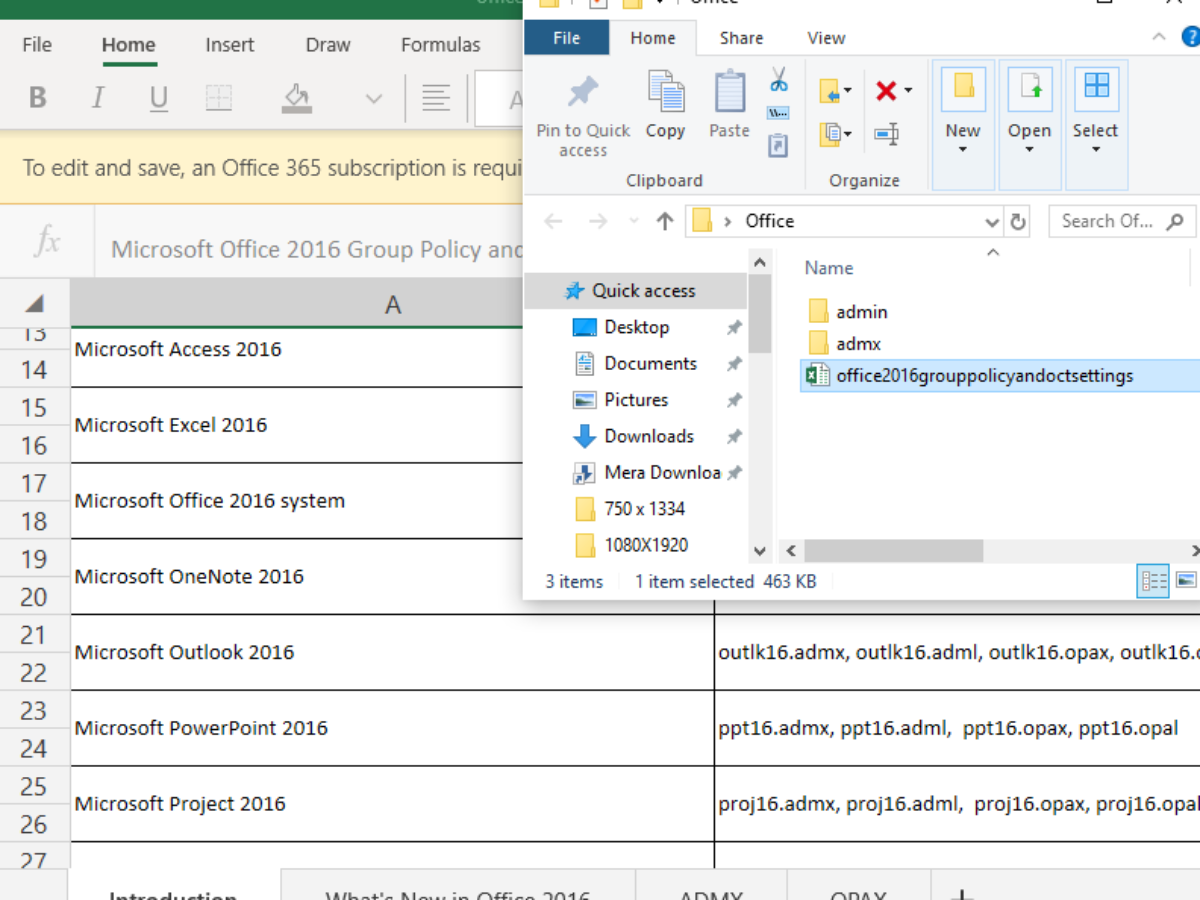This screenshot has height=900, width=1200.
Task: Switch to the Share tab in Explorer
Action: (x=742, y=38)
